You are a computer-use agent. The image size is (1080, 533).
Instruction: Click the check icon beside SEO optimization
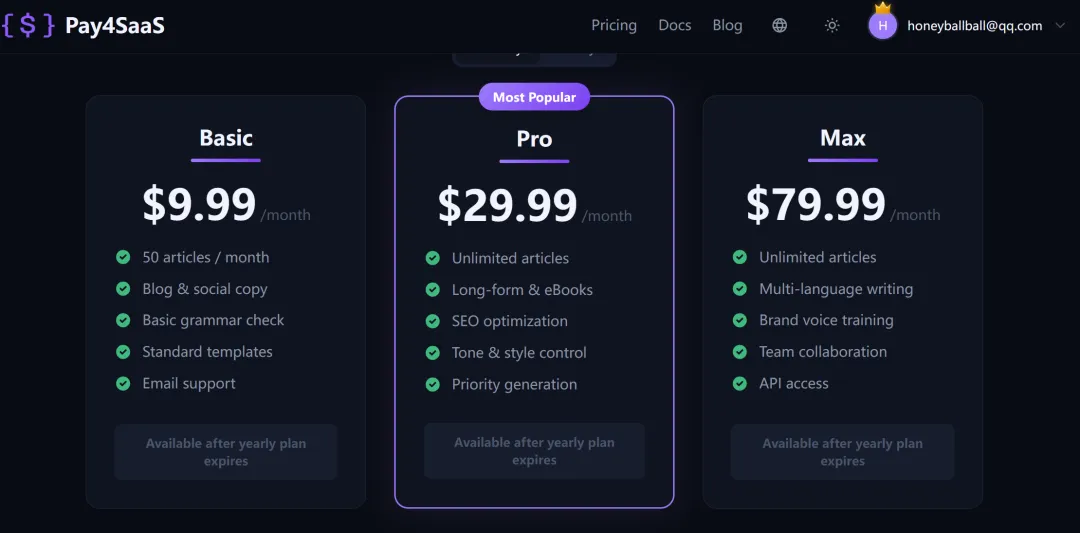[433, 321]
